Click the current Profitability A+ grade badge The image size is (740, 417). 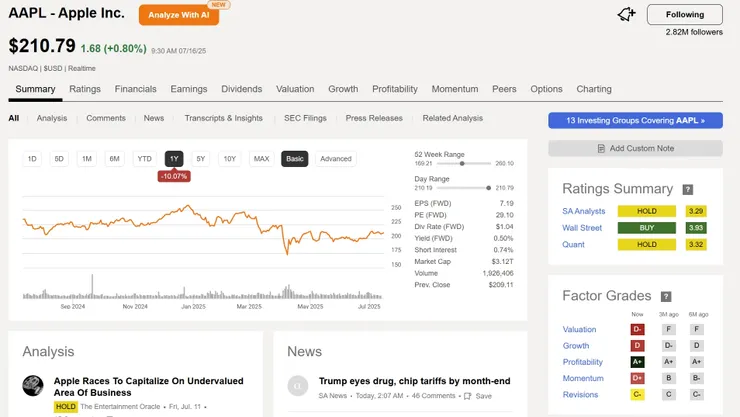click(637, 362)
